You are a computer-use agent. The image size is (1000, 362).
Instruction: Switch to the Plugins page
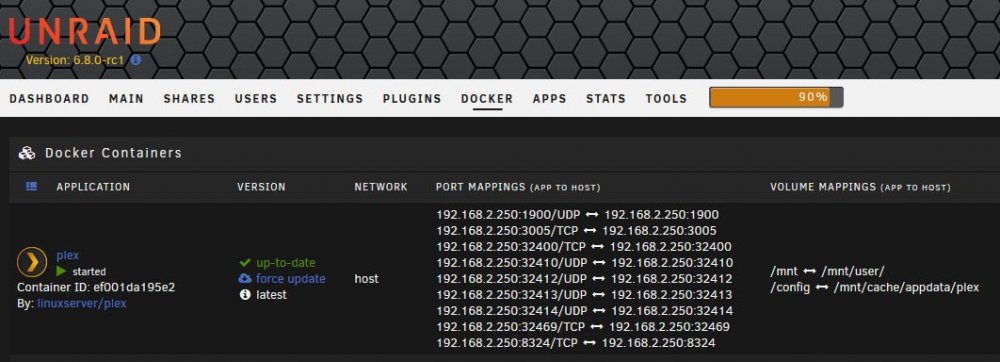point(412,99)
